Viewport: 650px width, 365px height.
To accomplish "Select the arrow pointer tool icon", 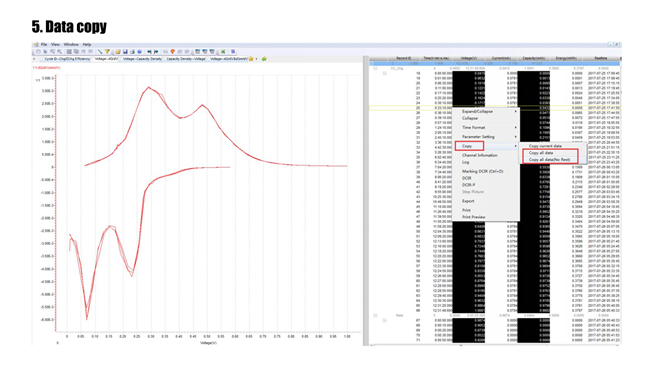I will (x=46, y=52).
